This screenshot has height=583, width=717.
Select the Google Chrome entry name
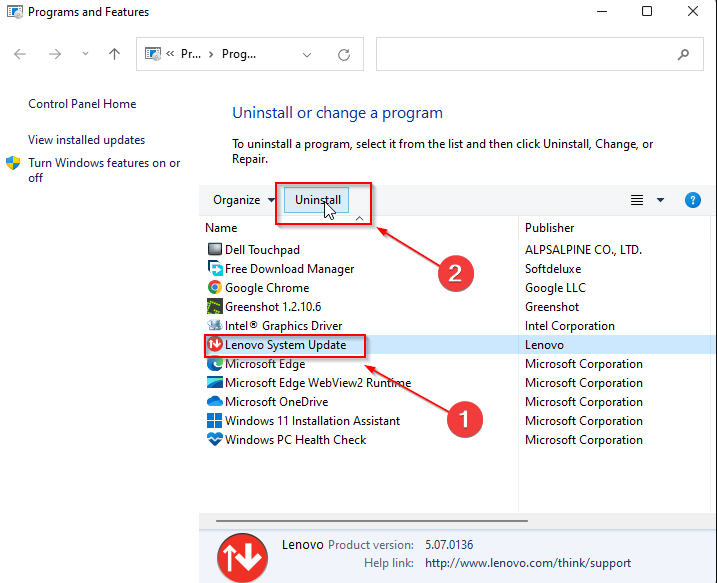pos(267,288)
